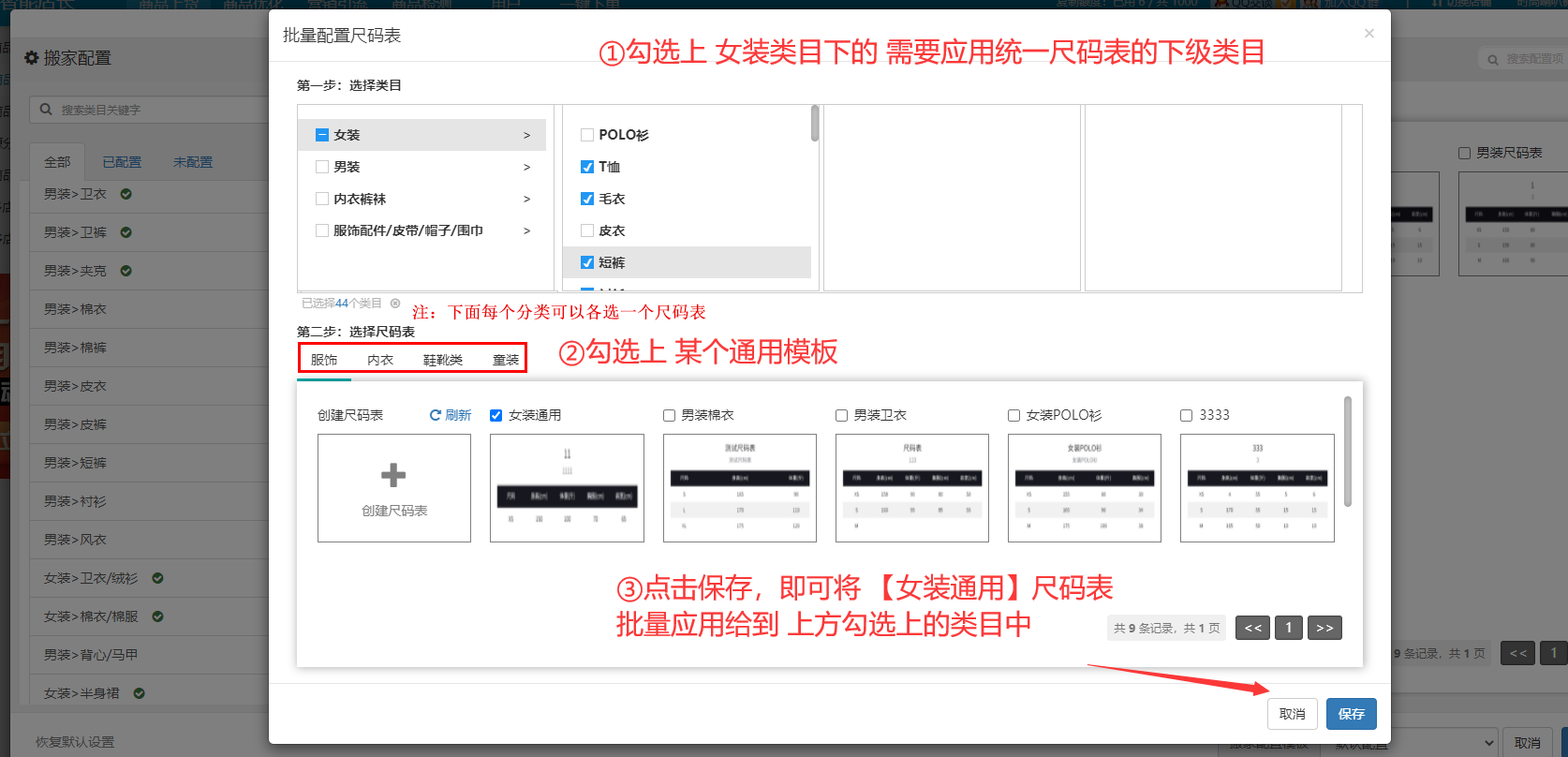This screenshot has height=757, width=1568.
Task: Click the 刷新 refresh icon
Action: pos(436,415)
